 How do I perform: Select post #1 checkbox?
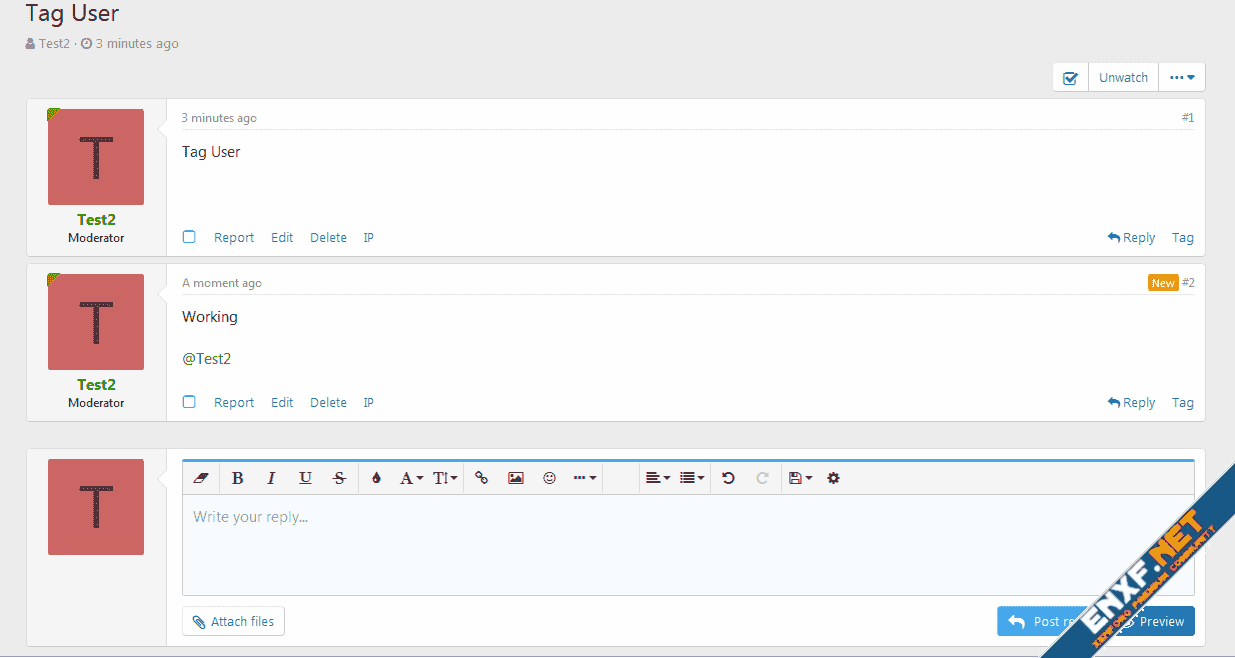pyautogui.click(x=189, y=237)
